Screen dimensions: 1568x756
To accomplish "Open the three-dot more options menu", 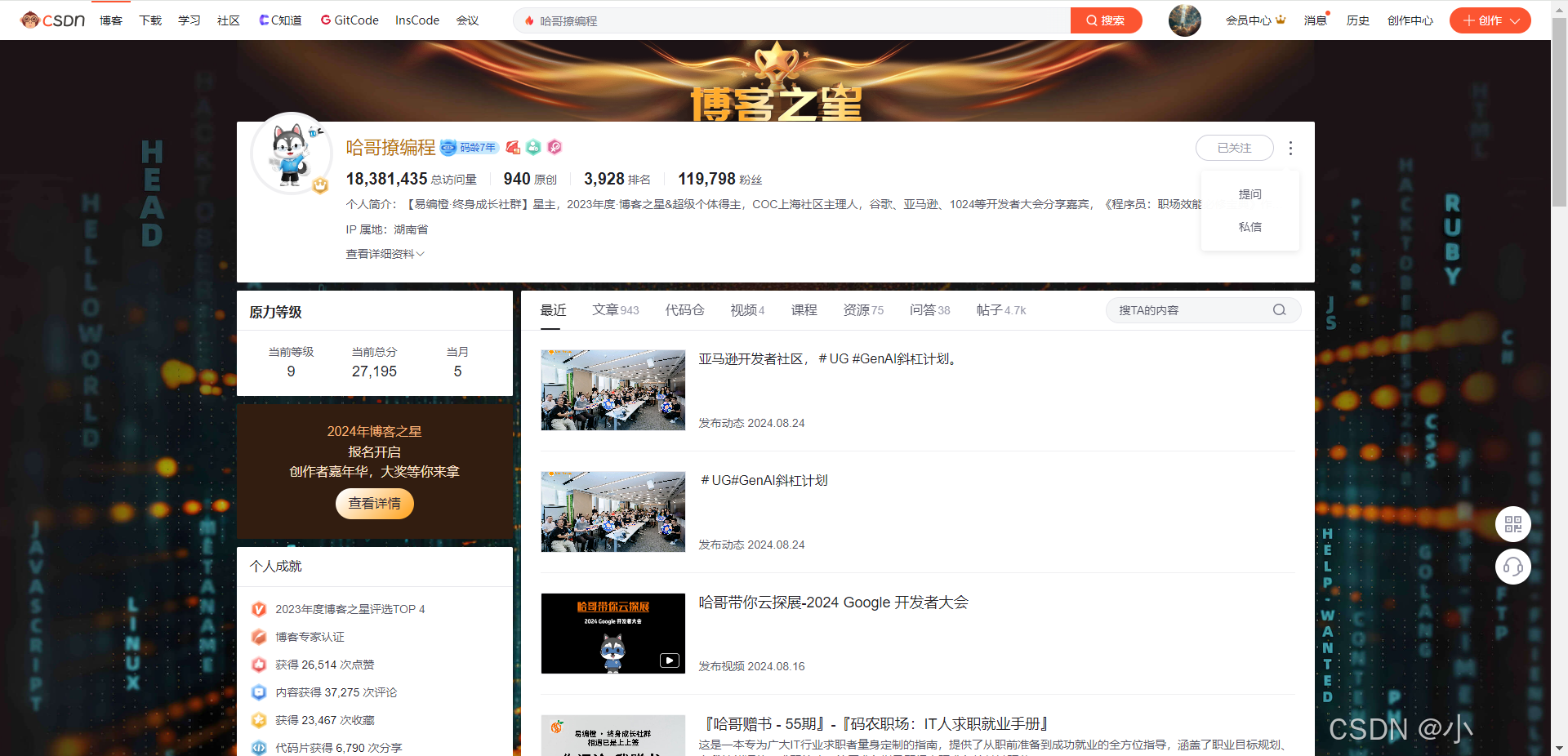I will coord(1290,148).
